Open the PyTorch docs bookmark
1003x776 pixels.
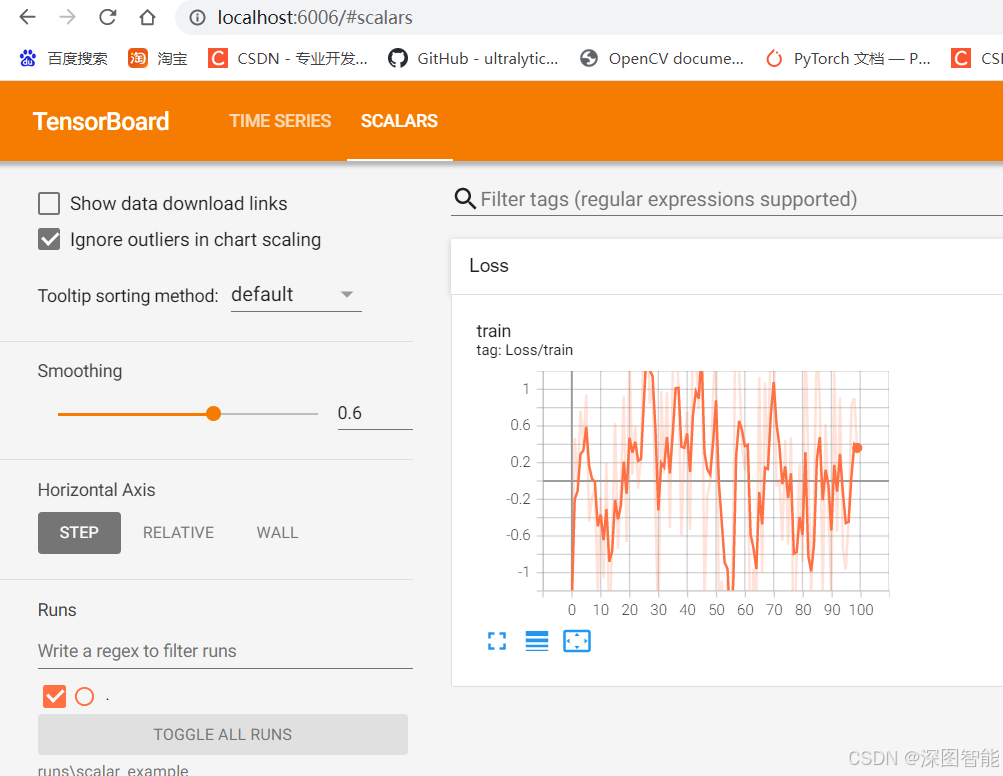[x=848, y=58]
